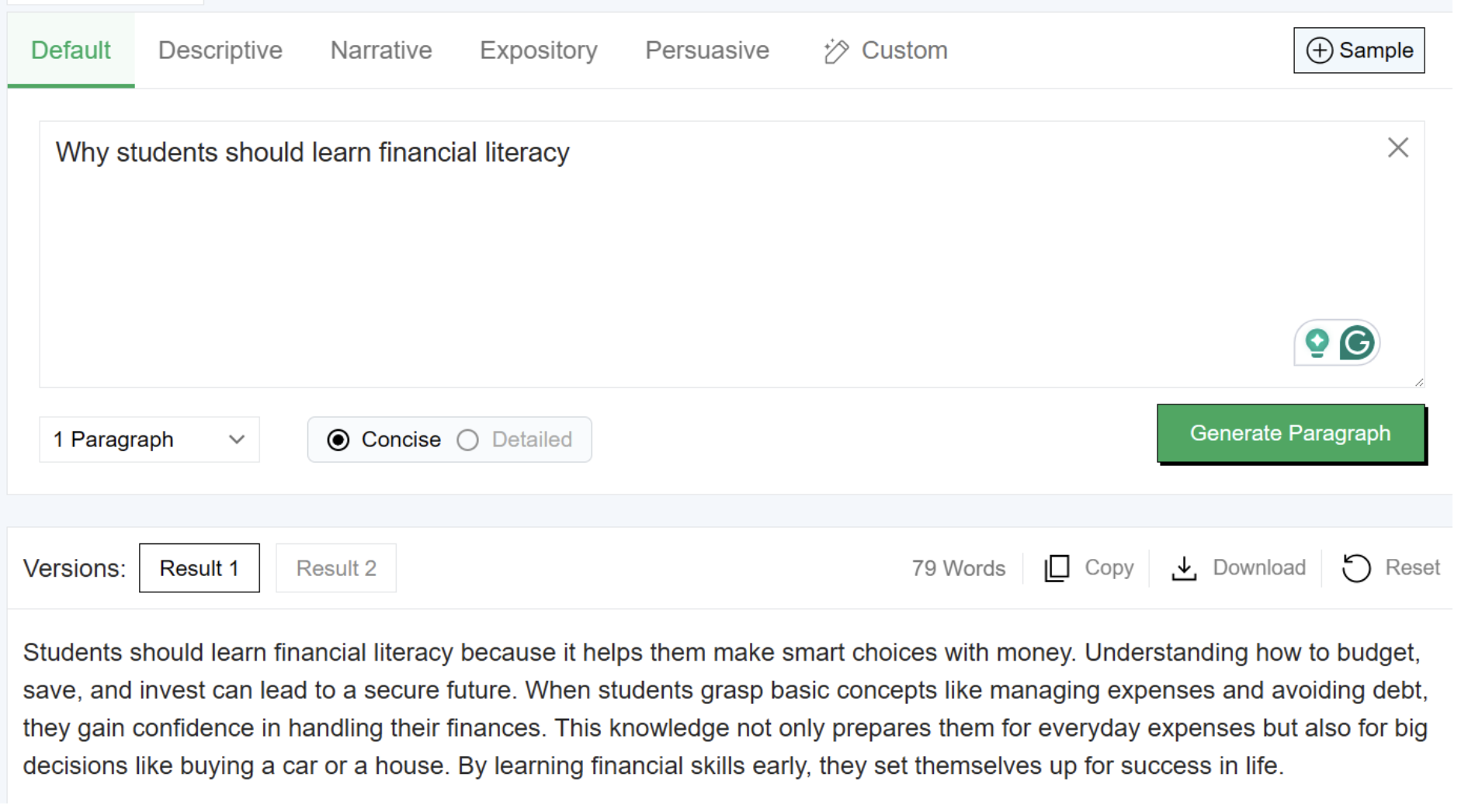1475x812 pixels.
Task: Choose the Persuasive writing tab
Action: pyautogui.click(x=707, y=50)
